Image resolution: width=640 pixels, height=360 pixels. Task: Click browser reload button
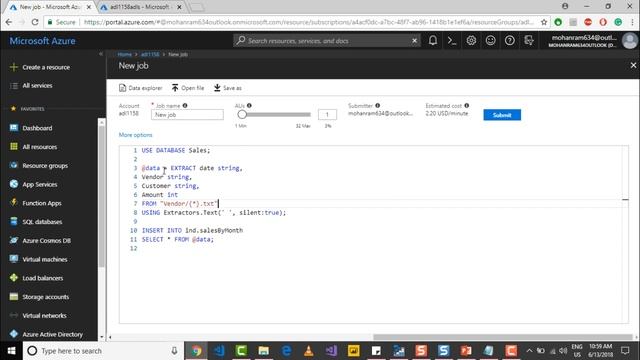point(35,22)
